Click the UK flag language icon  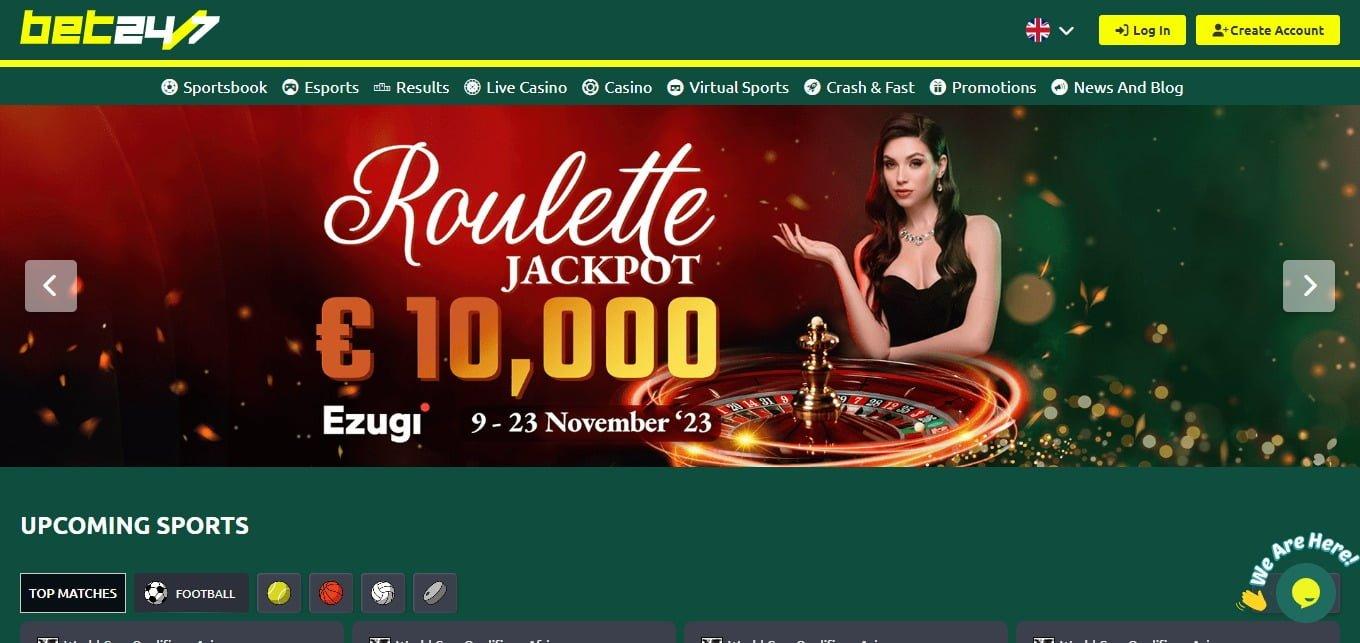(1038, 30)
